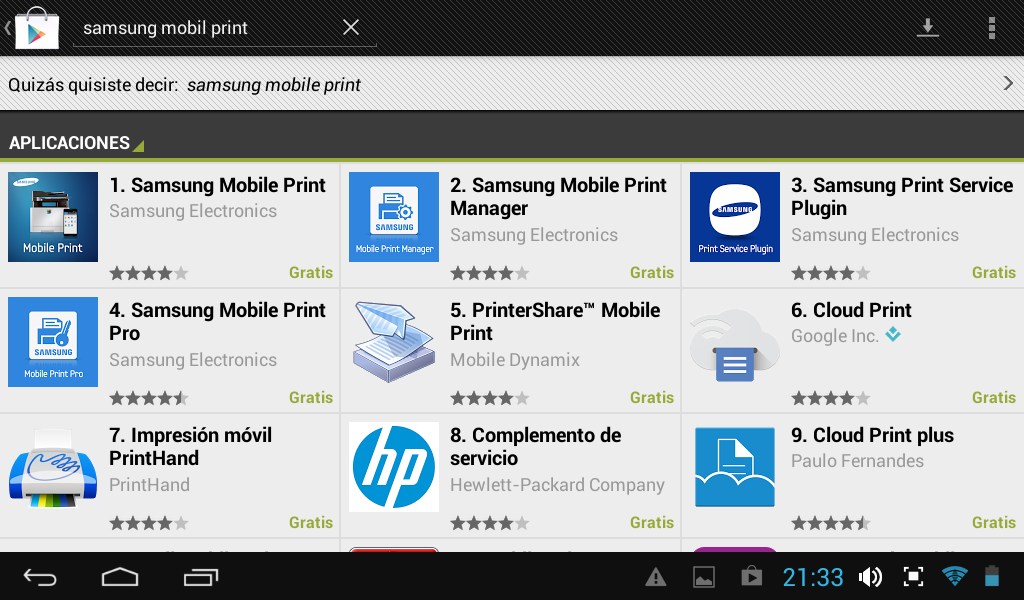The height and width of the screenshot is (600, 1024).
Task: Tap the Paulo Fernandes developer name
Action: [x=857, y=461]
